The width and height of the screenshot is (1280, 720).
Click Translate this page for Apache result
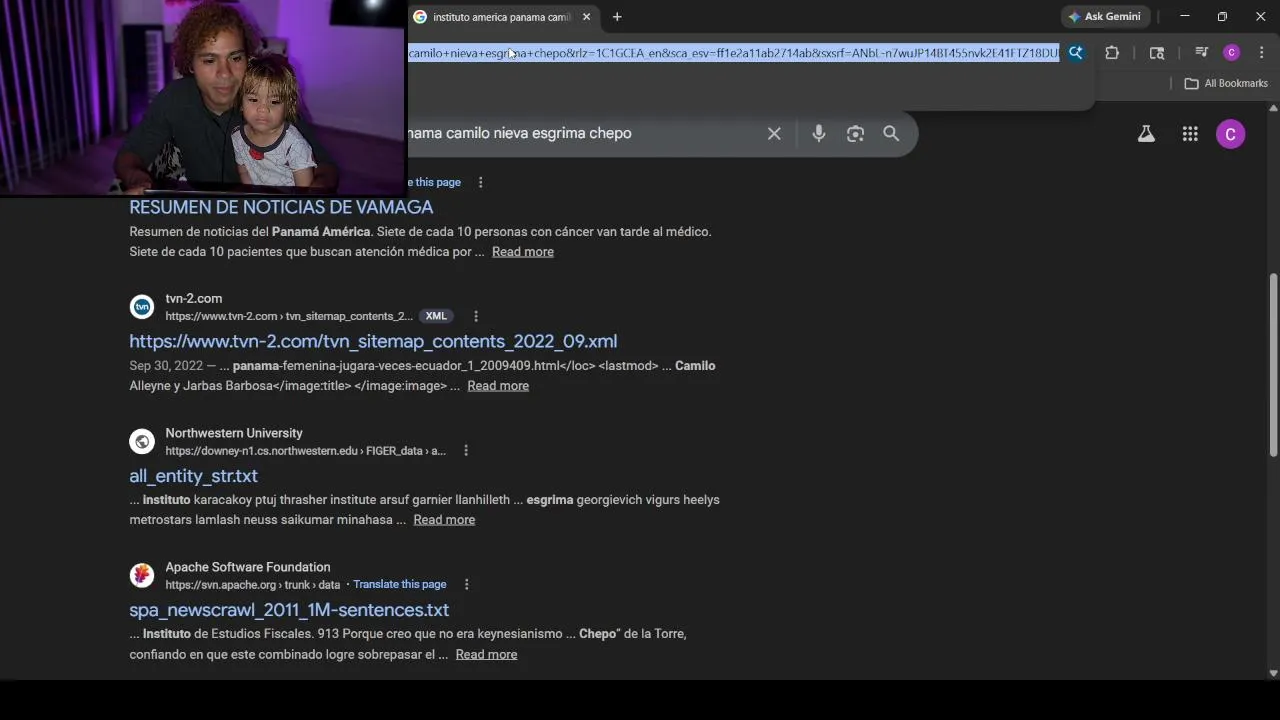point(400,584)
